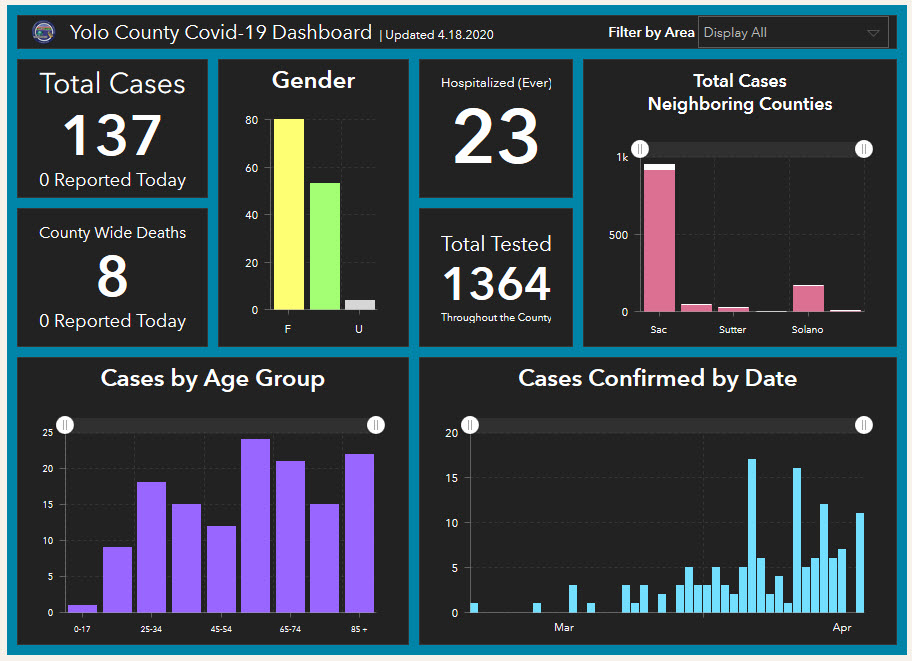
Task: Click left range handle of Cases by Age Group
Action: 65,425
